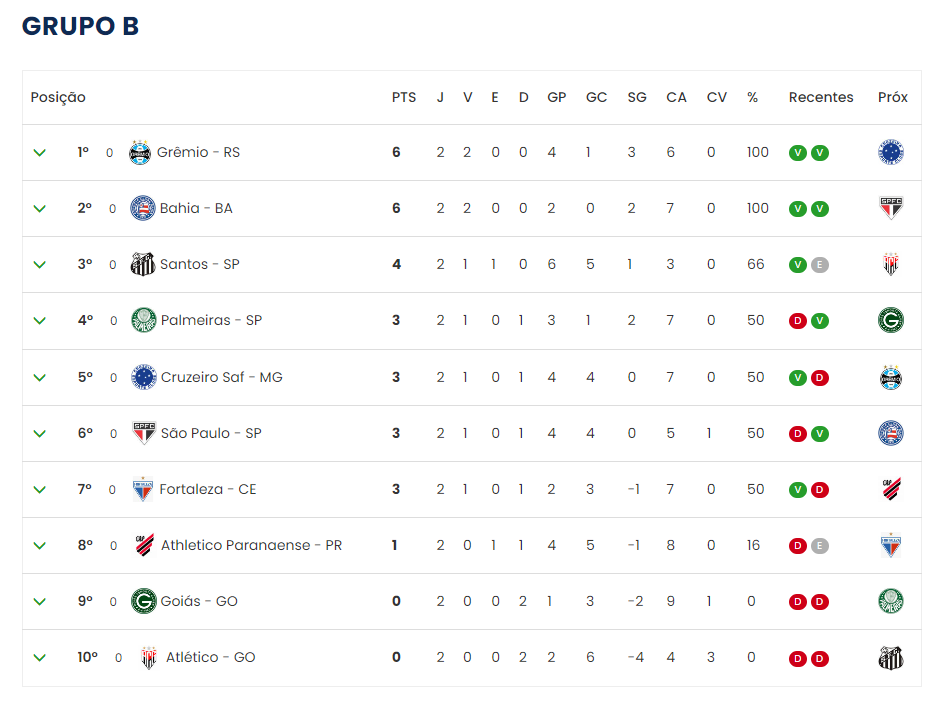
Task: Open the Cruzeiro Saf - MG team link
Action: point(222,377)
